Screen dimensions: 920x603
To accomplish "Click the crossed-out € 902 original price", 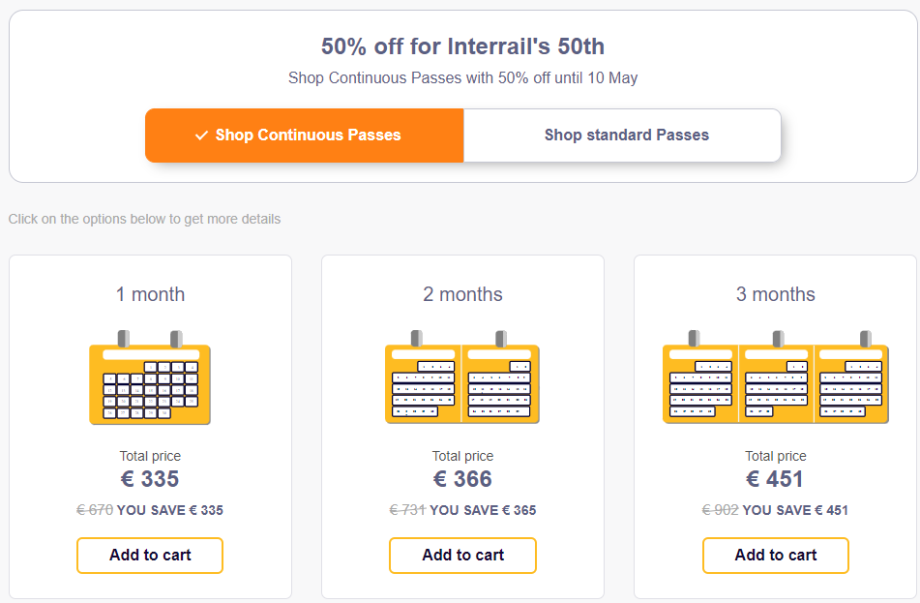I will (x=720, y=510).
